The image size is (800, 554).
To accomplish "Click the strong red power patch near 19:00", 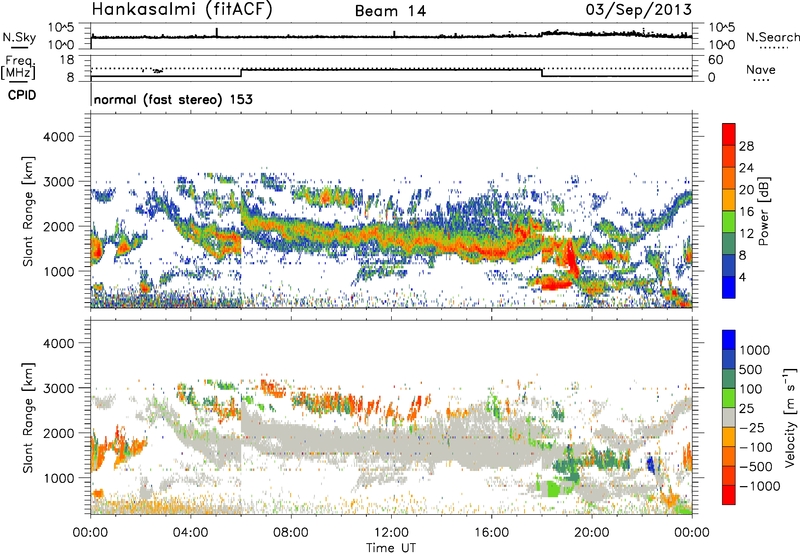I will [x=570, y=258].
